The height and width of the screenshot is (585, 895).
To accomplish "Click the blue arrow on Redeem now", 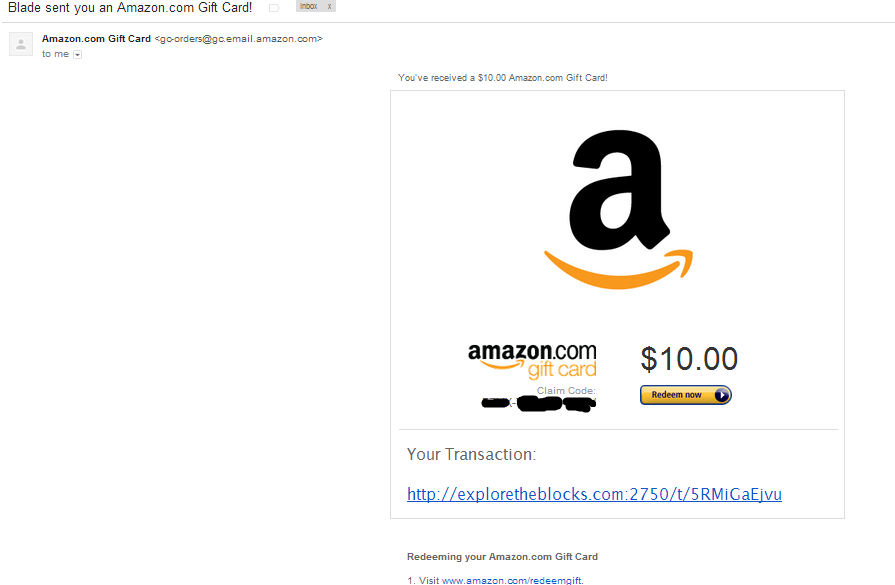I will click(722, 395).
